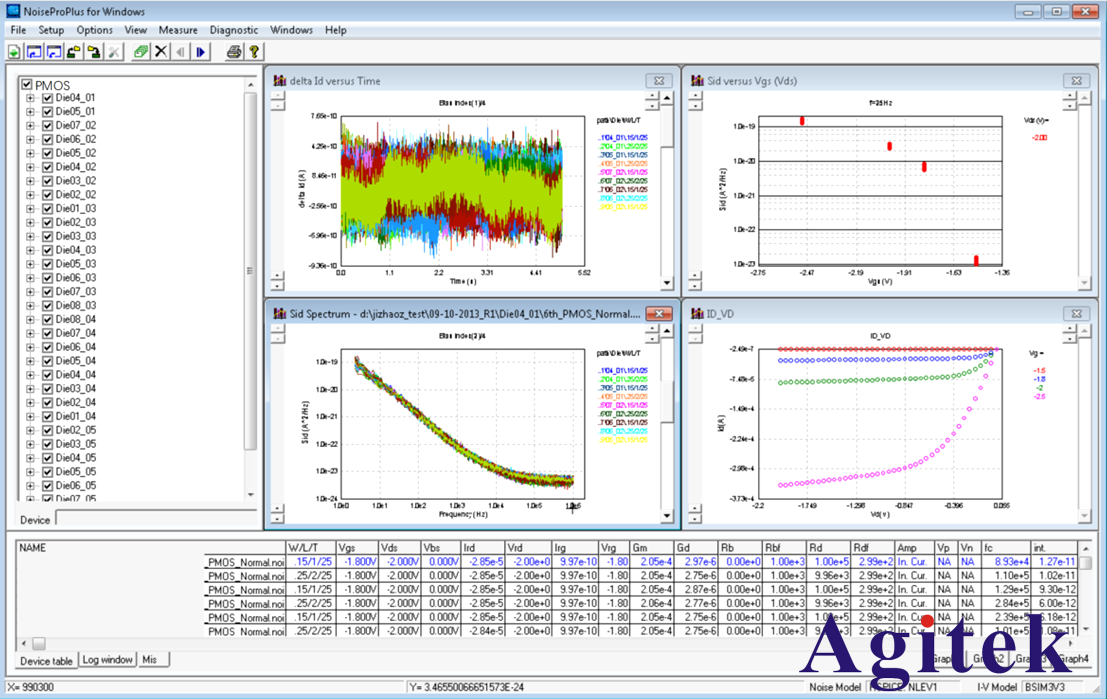
Task: Click the print icon in the toolbar
Action: [233, 52]
